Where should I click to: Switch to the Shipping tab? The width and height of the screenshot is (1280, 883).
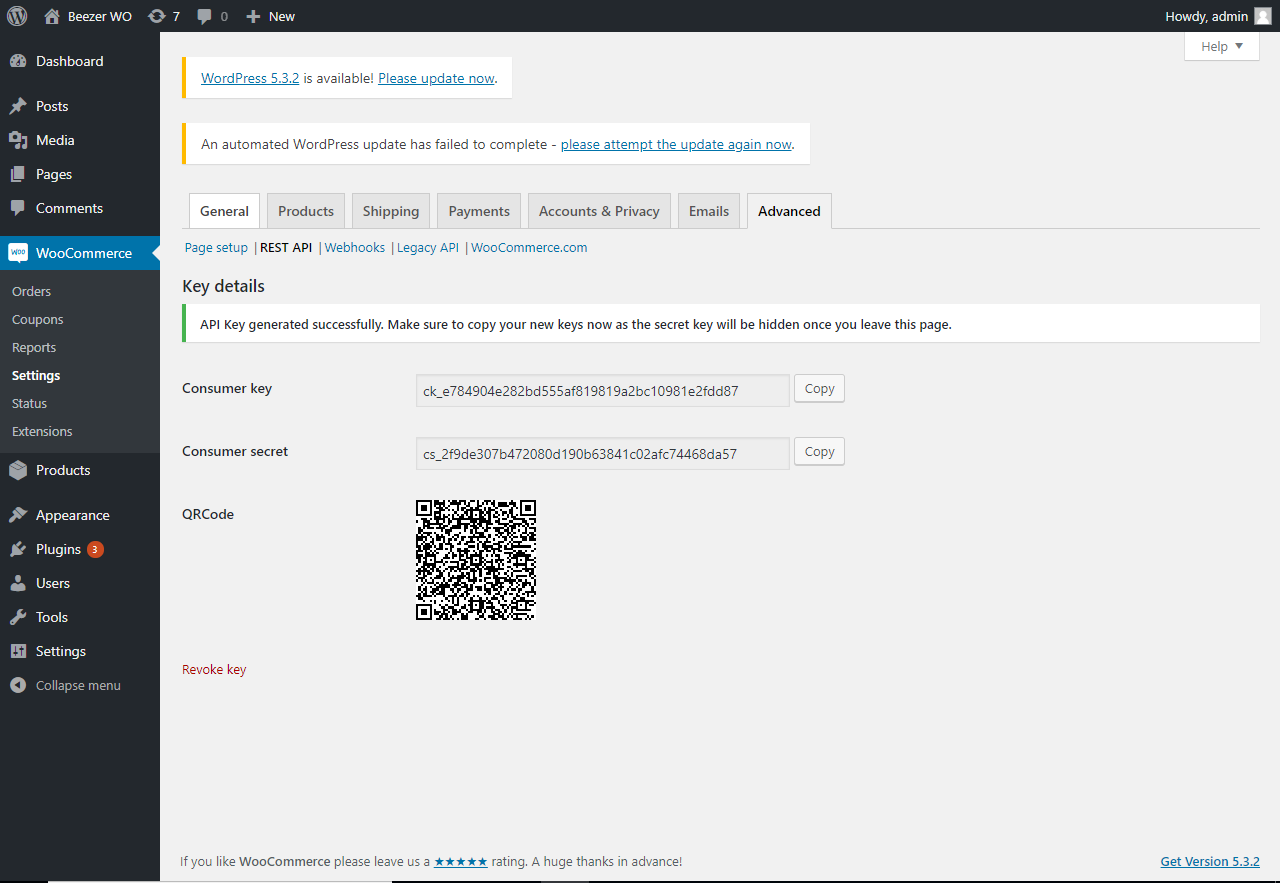pos(390,211)
